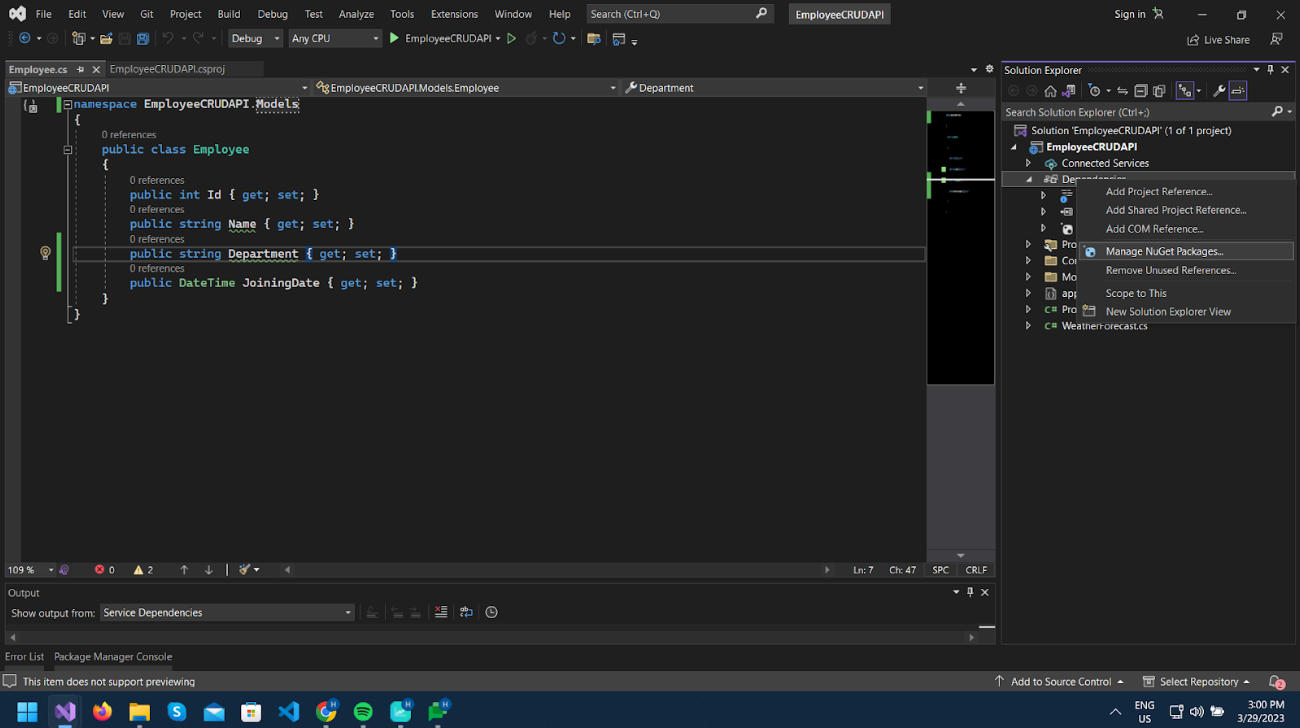Click the Save All toolbar icon
1300x728 pixels.
143,39
